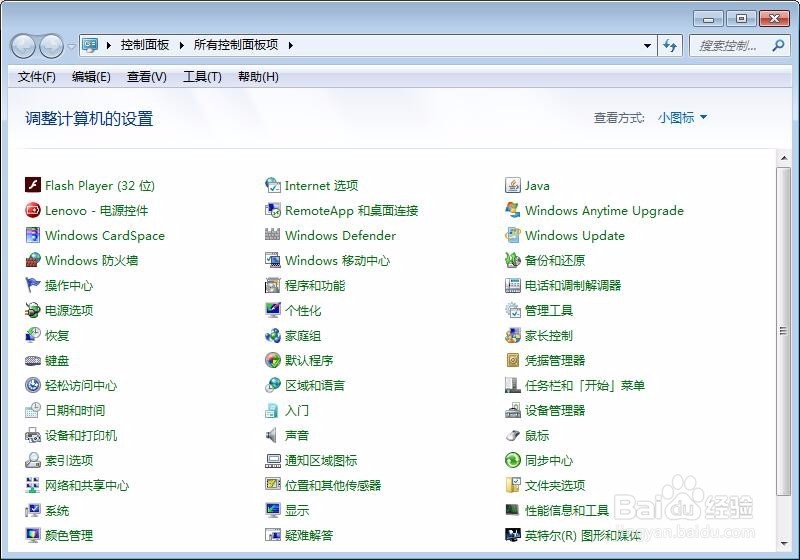This screenshot has height=560, width=800.
Task: Open the Lenovo 电源控件 icon
Action: (x=33, y=210)
